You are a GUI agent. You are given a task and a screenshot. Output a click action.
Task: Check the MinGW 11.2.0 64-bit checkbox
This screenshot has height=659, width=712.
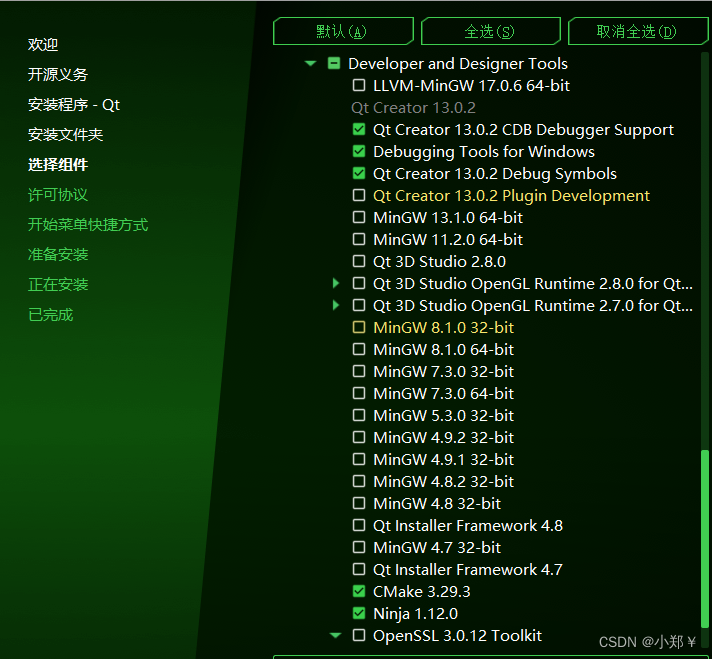coord(359,239)
